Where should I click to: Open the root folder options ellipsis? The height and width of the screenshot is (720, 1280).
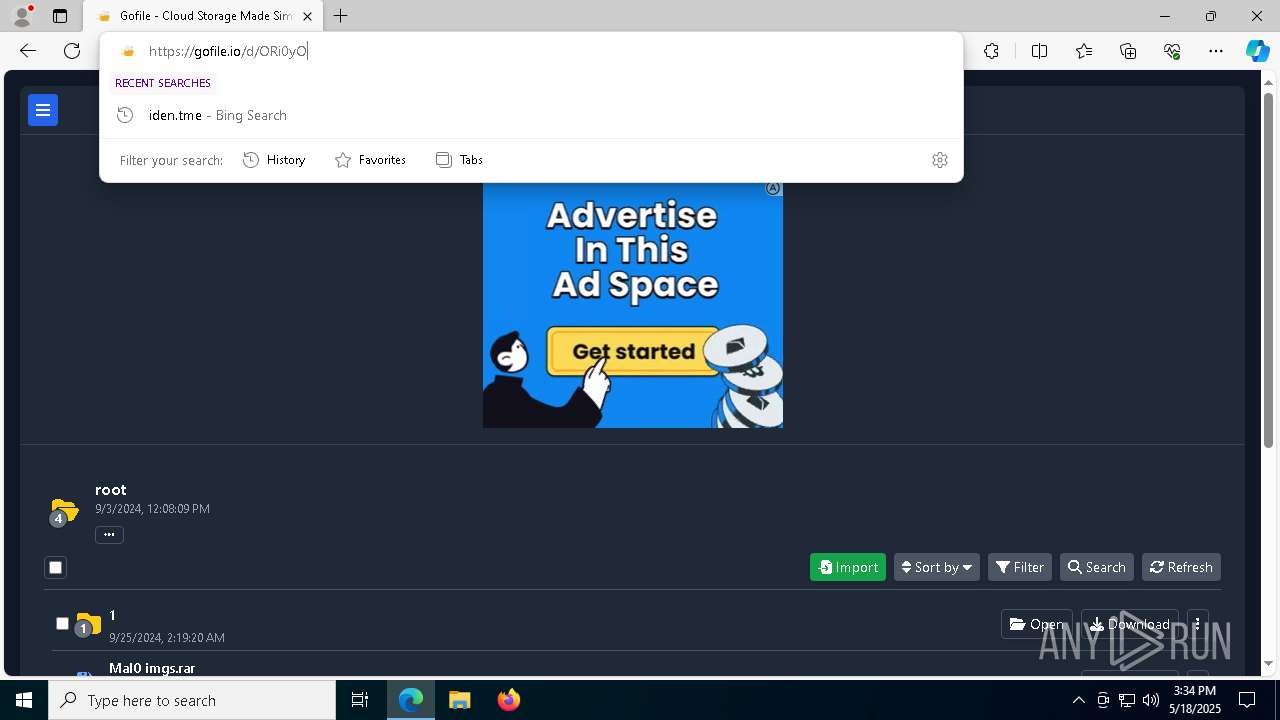(x=109, y=534)
